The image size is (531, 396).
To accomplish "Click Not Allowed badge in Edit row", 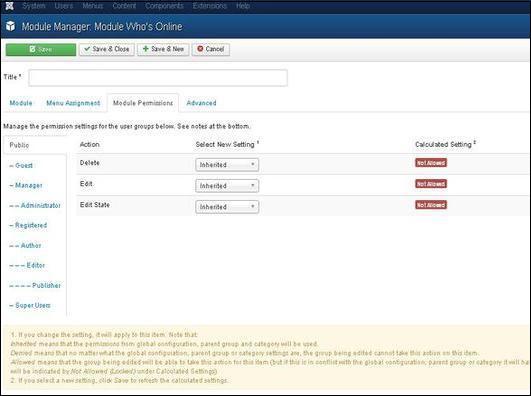I will pyautogui.click(x=431, y=184).
